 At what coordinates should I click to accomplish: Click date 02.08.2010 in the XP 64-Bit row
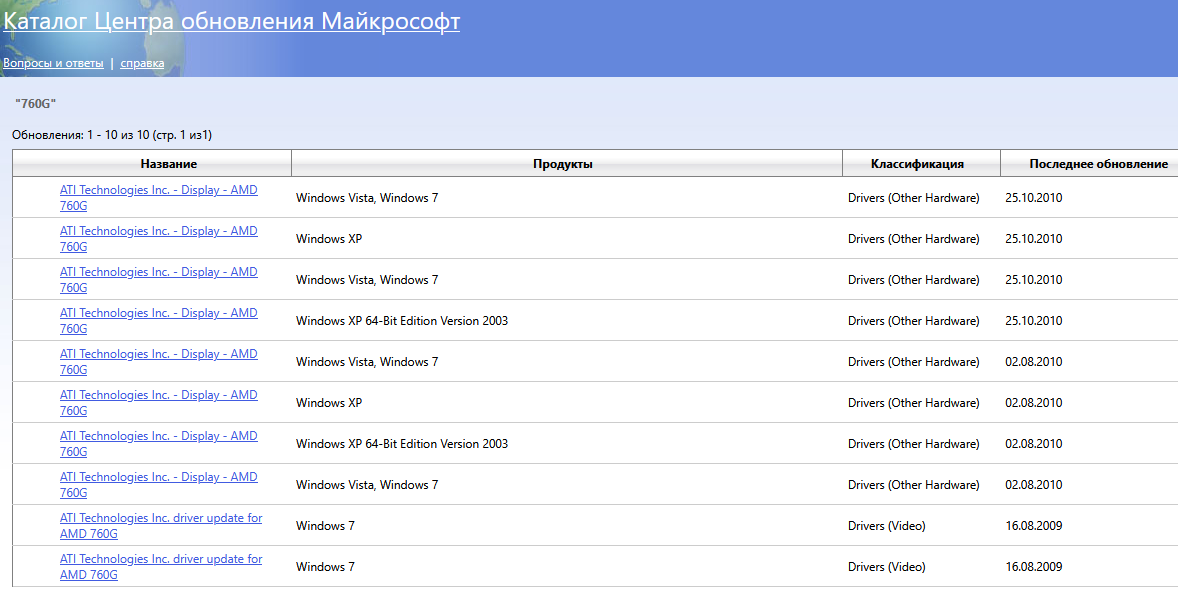(x=1034, y=444)
